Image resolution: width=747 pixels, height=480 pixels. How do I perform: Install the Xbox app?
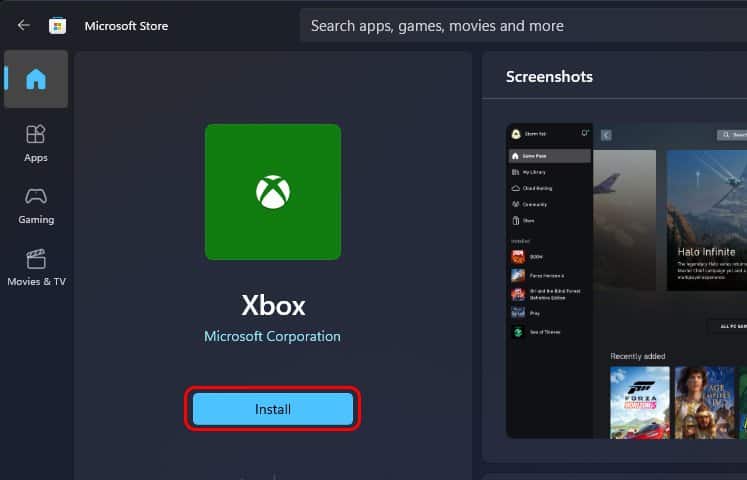point(273,409)
